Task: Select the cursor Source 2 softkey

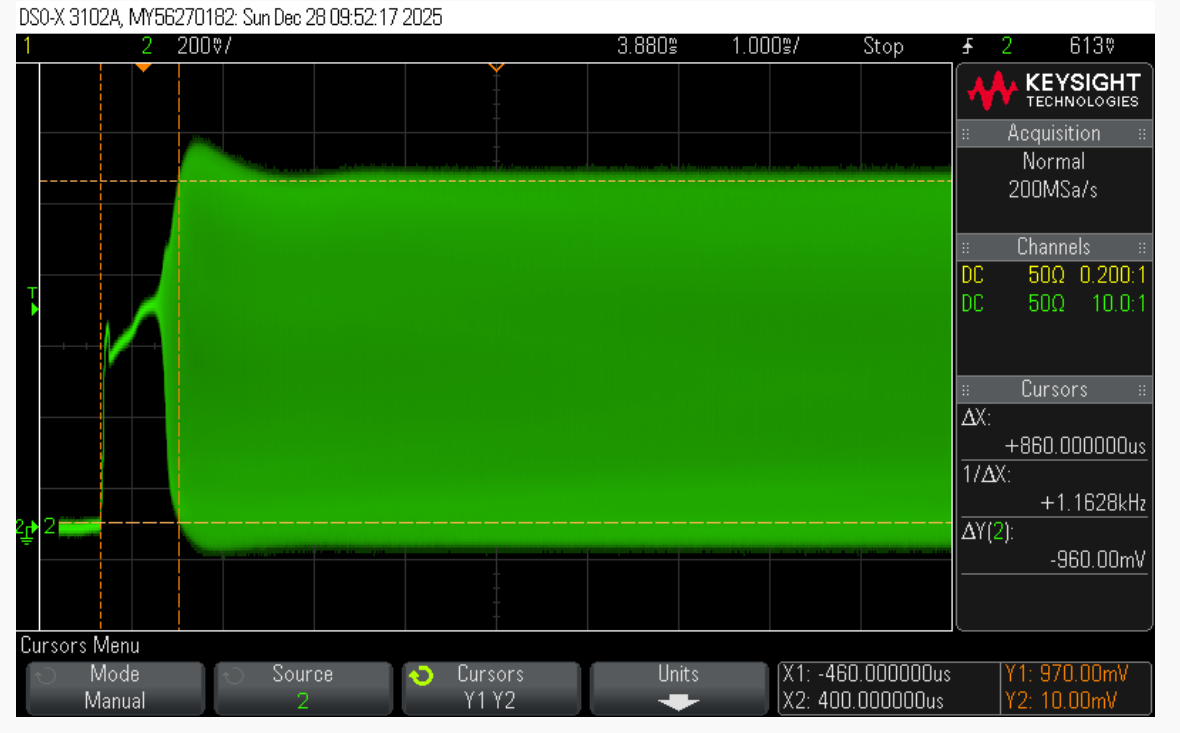Action: pos(303,688)
